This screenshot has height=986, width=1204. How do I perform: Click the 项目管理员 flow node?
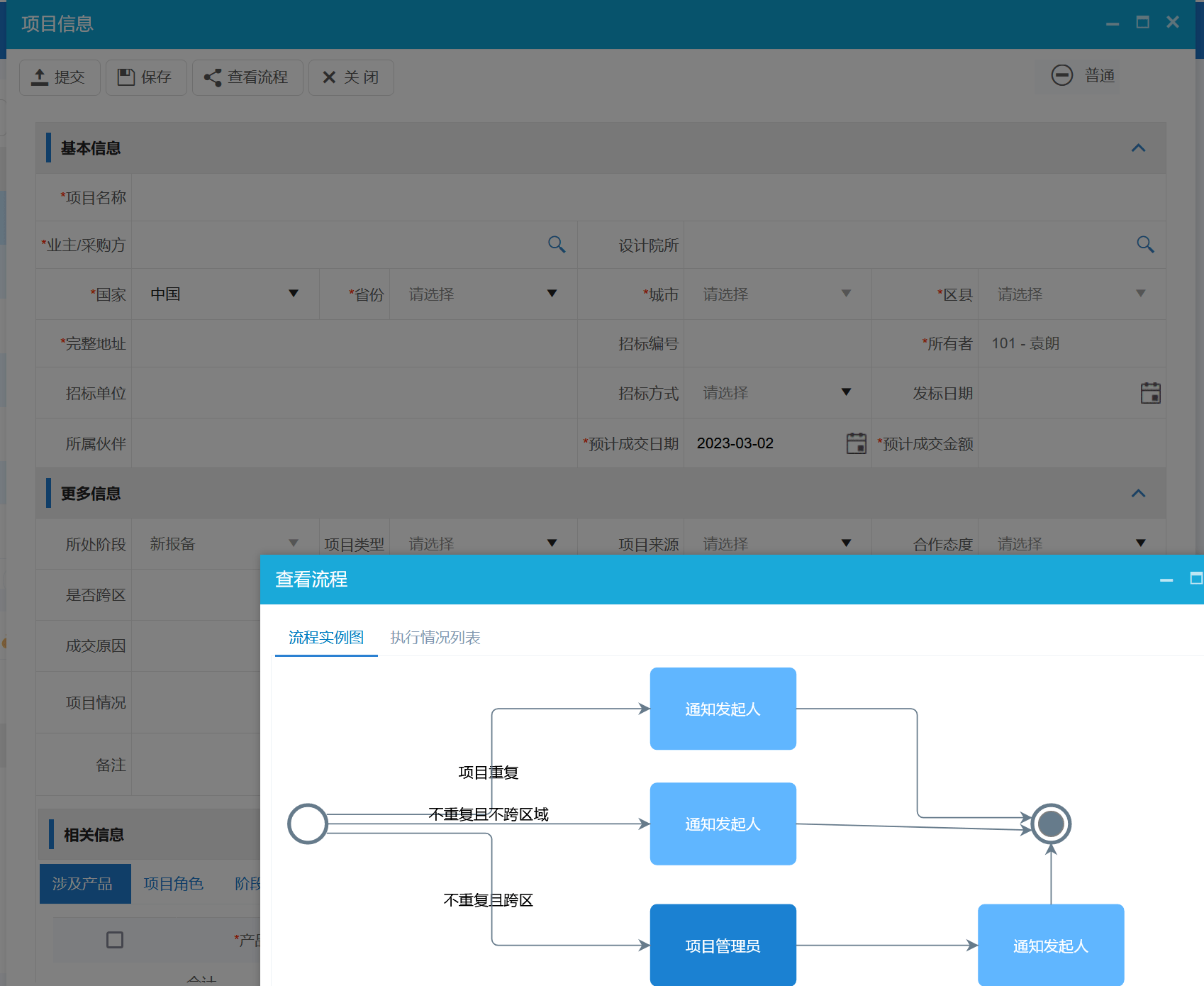coord(723,945)
